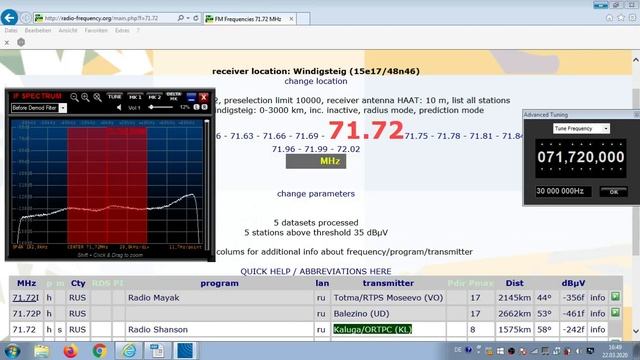Zoom in on the IF Spectrum display
This screenshot has height=360, width=640.
tap(85, 97)
